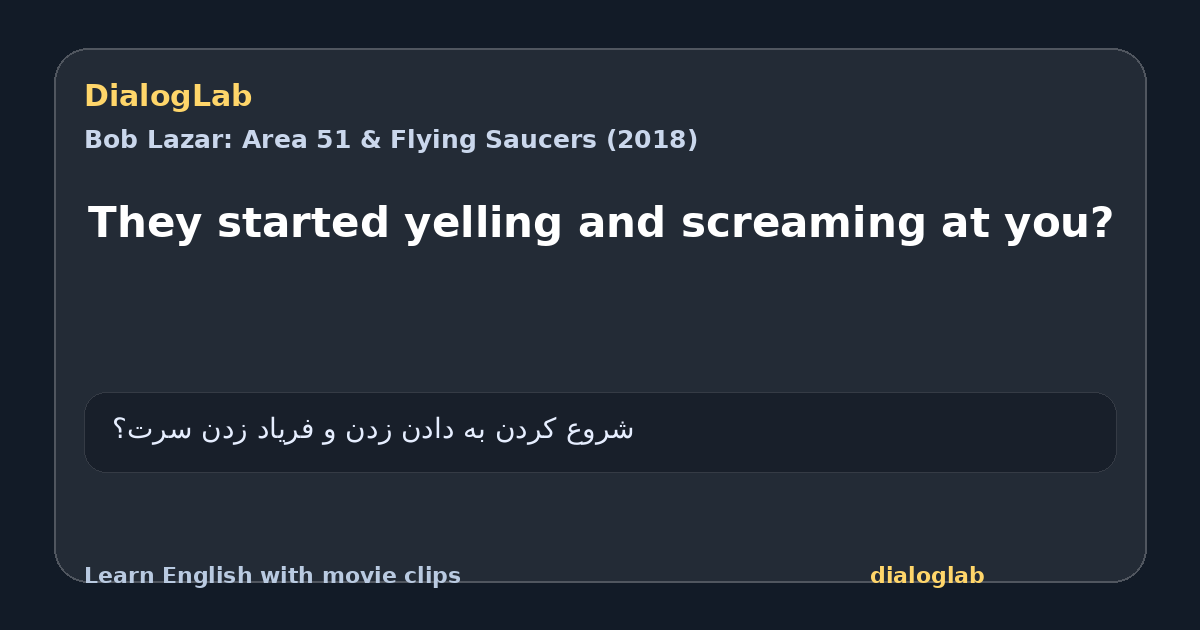1200x630 pixels.
Task: Click the Persian question mark in translation
Action: (119, 430)
